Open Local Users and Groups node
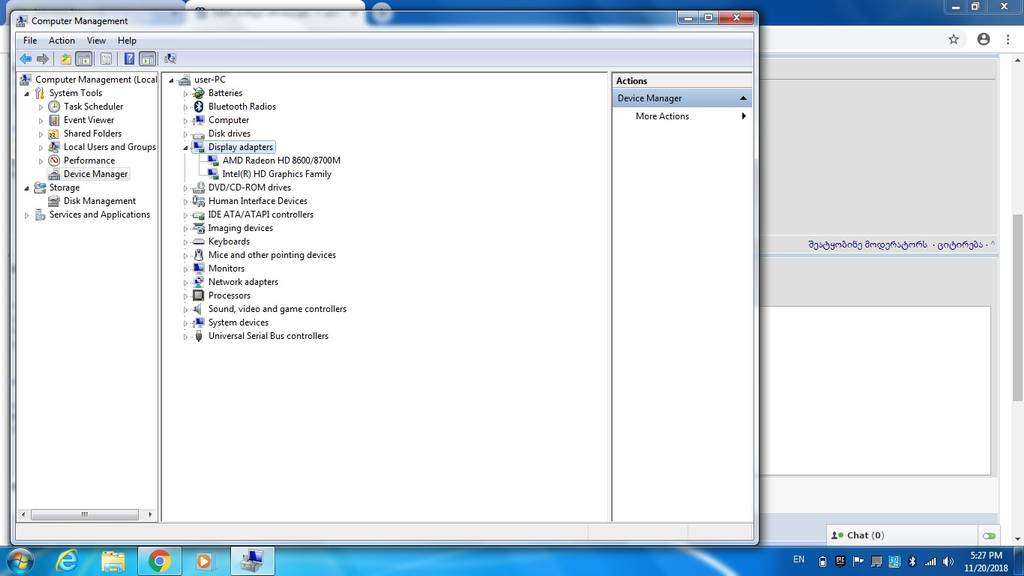This screenshot has width=1024, height=576. click(109, 147)
